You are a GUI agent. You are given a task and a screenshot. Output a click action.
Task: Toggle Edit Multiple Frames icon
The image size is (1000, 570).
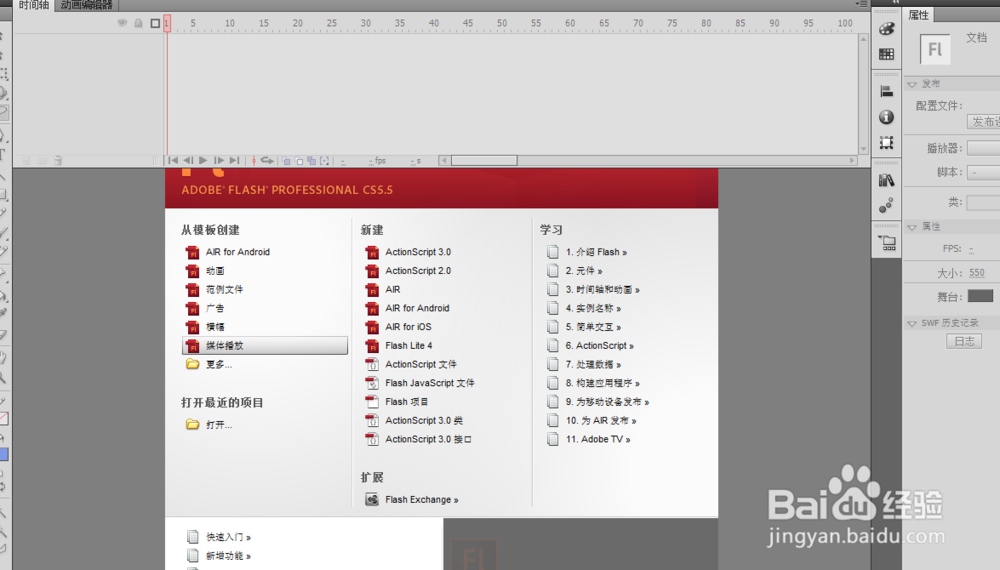312,161
